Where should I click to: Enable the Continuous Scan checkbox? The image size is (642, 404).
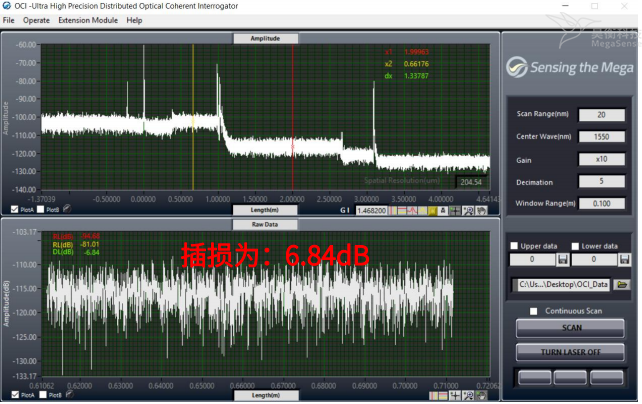click(533, 311)
